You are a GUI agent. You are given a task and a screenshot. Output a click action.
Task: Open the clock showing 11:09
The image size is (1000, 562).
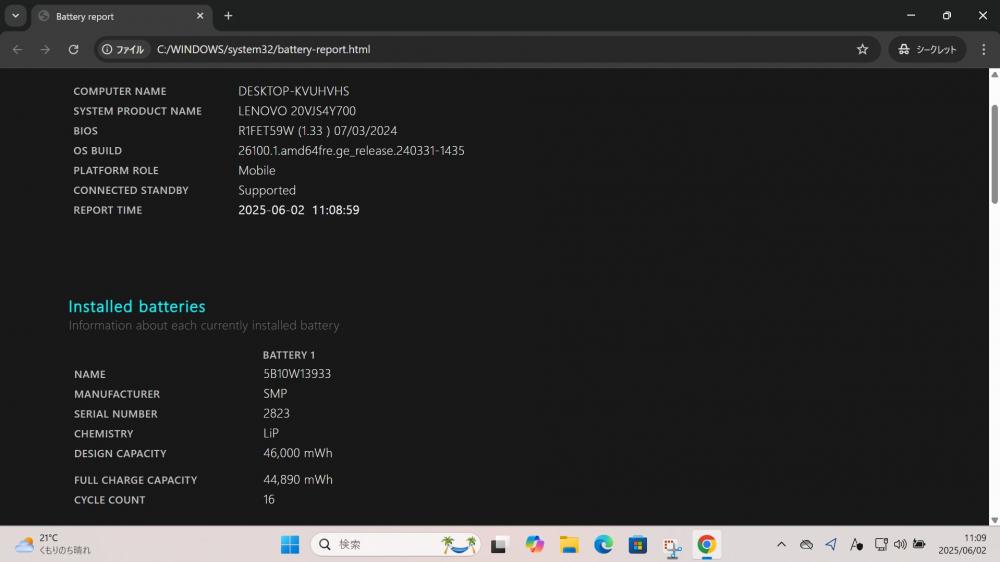coord(962,544)
